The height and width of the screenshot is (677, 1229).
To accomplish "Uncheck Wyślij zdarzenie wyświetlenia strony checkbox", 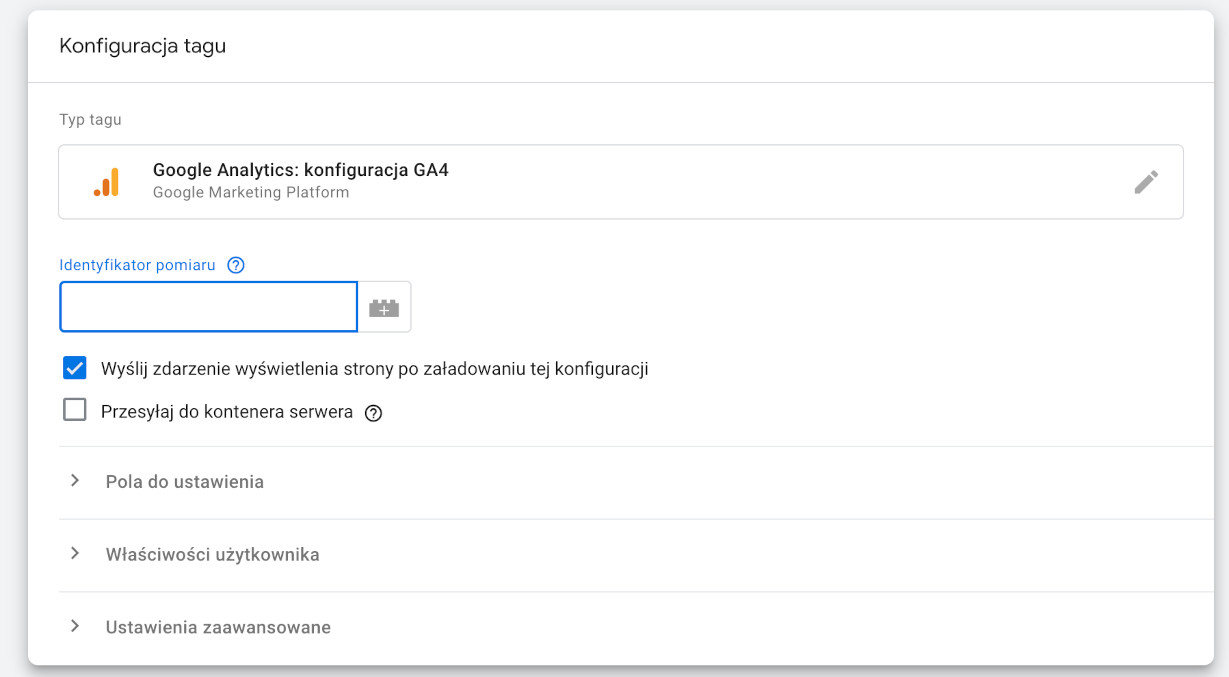I will 75,368.
